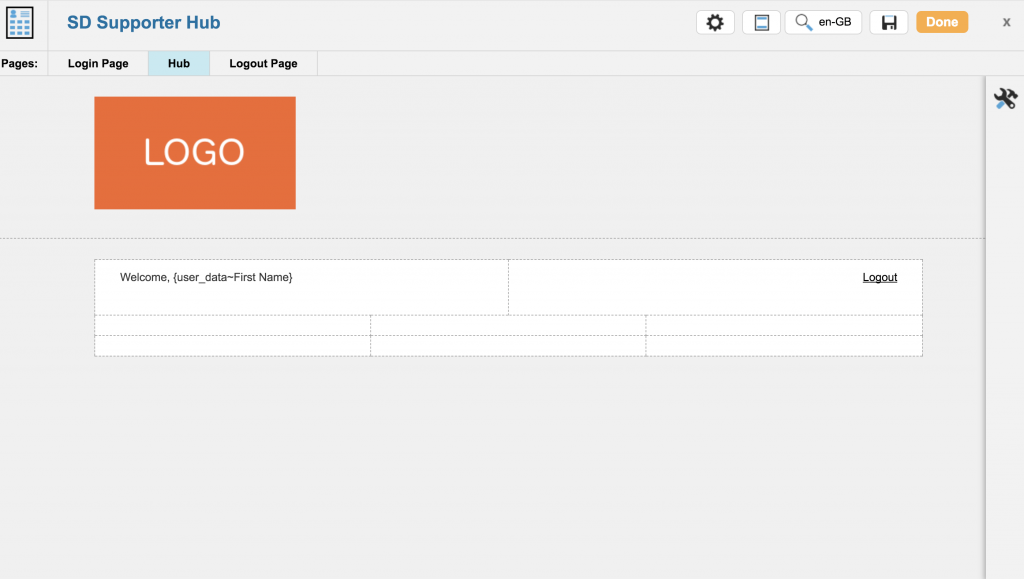Select the Hub page tab

(179, 63)
